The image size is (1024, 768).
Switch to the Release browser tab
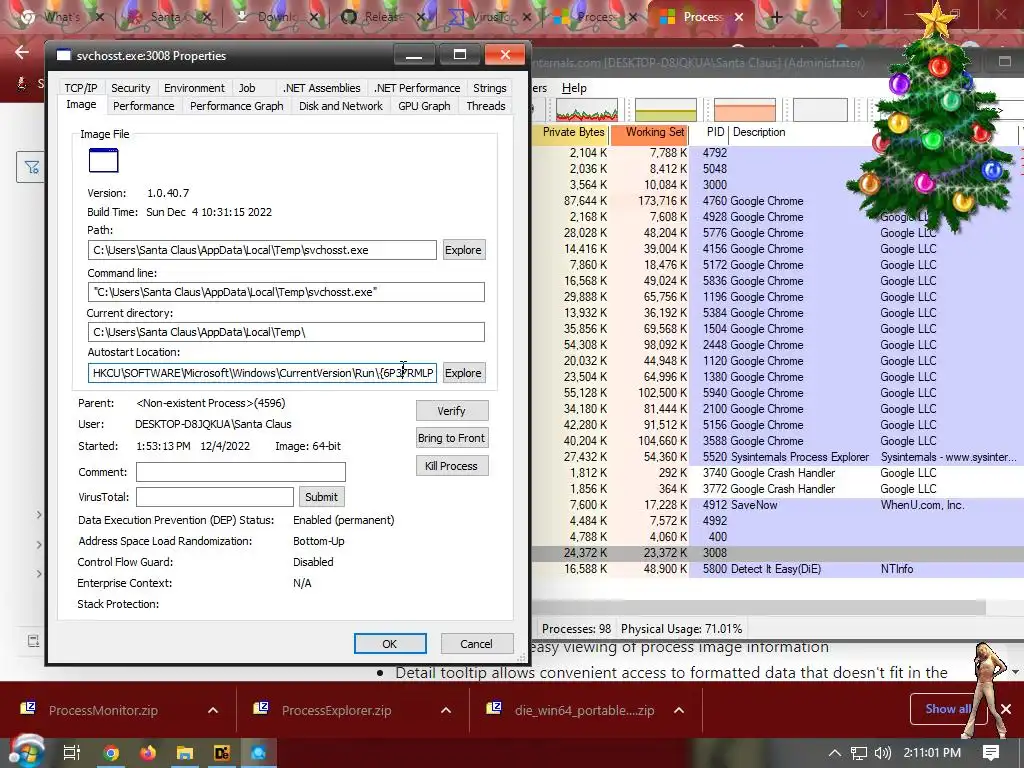(384, 17)
